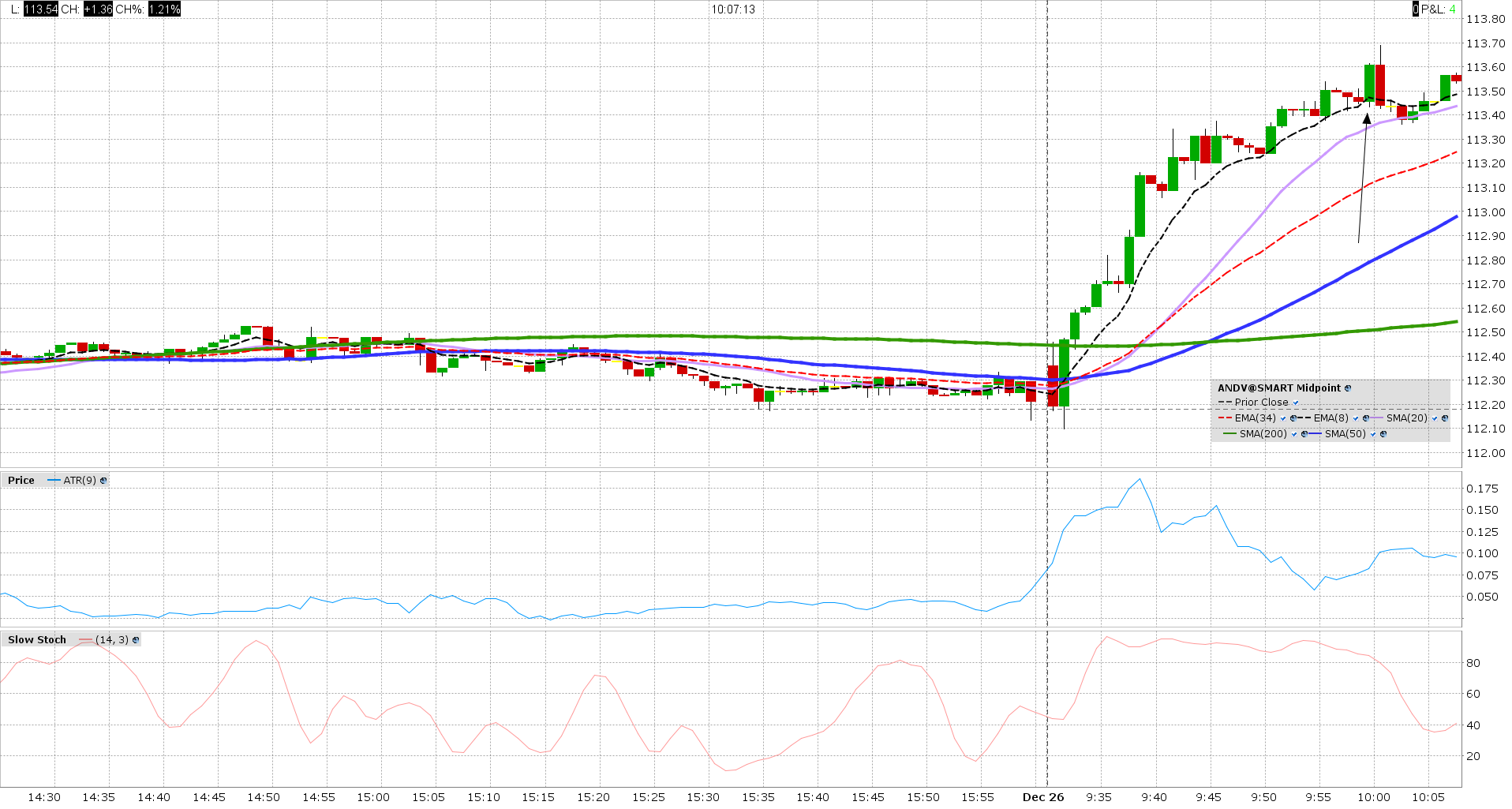Click the Dec 26 date label
Viewport: 1512px width, 809px height.
1043,797
